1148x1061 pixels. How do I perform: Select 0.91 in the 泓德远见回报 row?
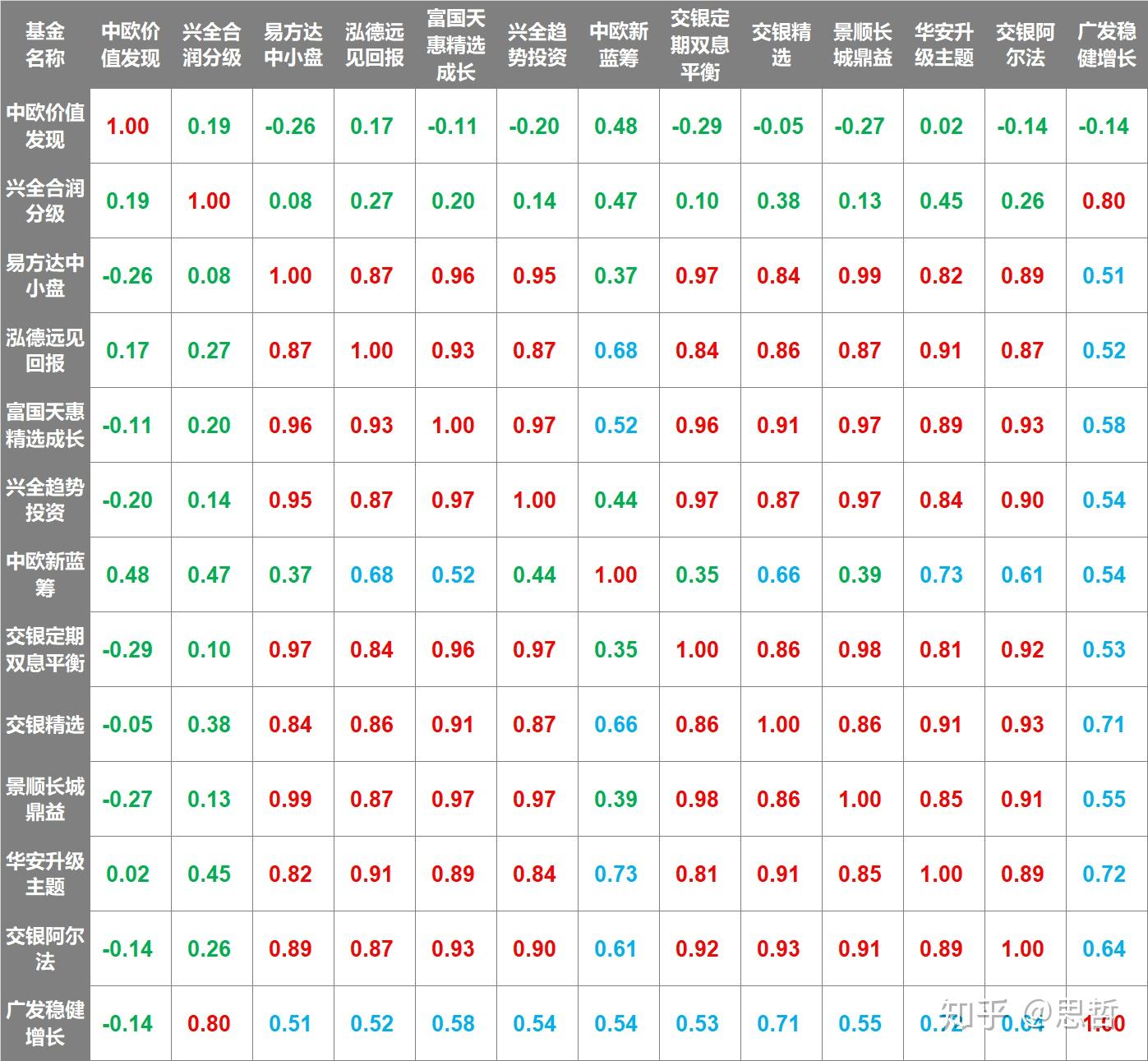(941, 351)
